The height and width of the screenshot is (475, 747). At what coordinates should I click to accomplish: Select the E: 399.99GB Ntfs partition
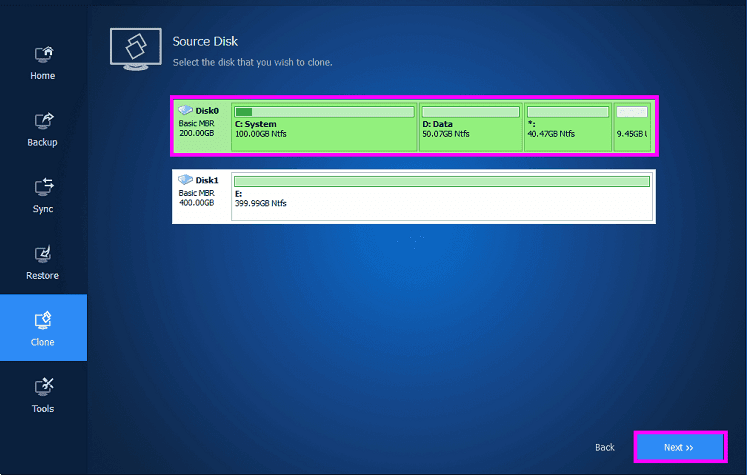[x=442, y=196]
